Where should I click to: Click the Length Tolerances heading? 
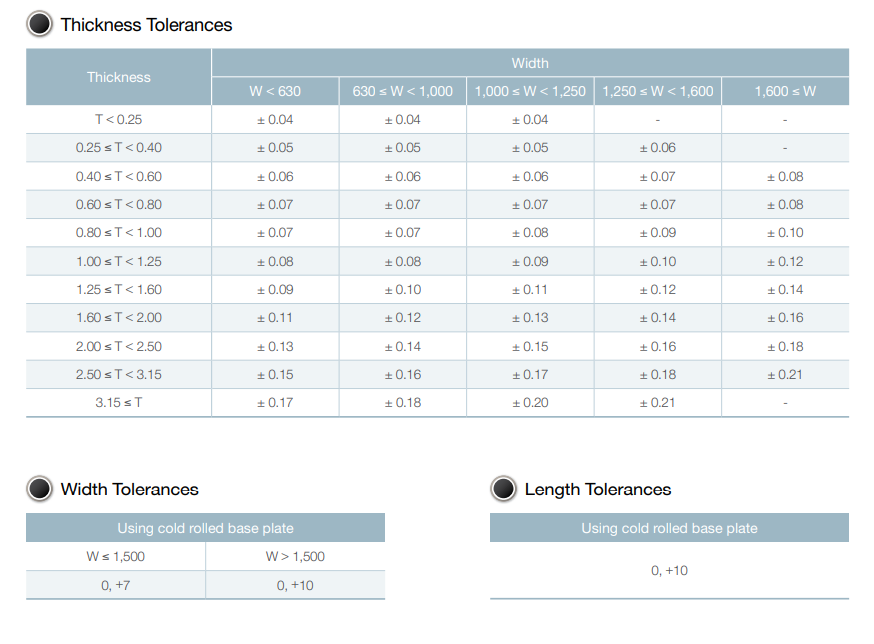coord(598,489)
